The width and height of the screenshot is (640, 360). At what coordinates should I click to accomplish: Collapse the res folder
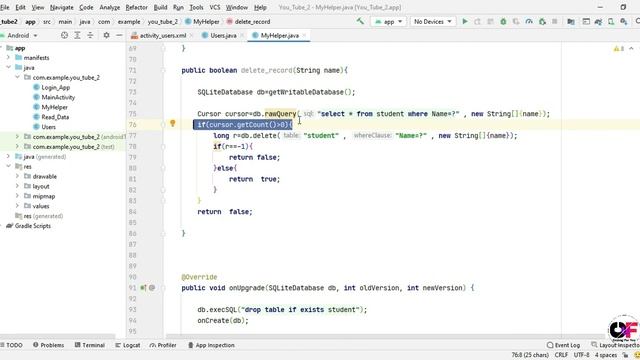pyautogui.click(x=8, y=167)
